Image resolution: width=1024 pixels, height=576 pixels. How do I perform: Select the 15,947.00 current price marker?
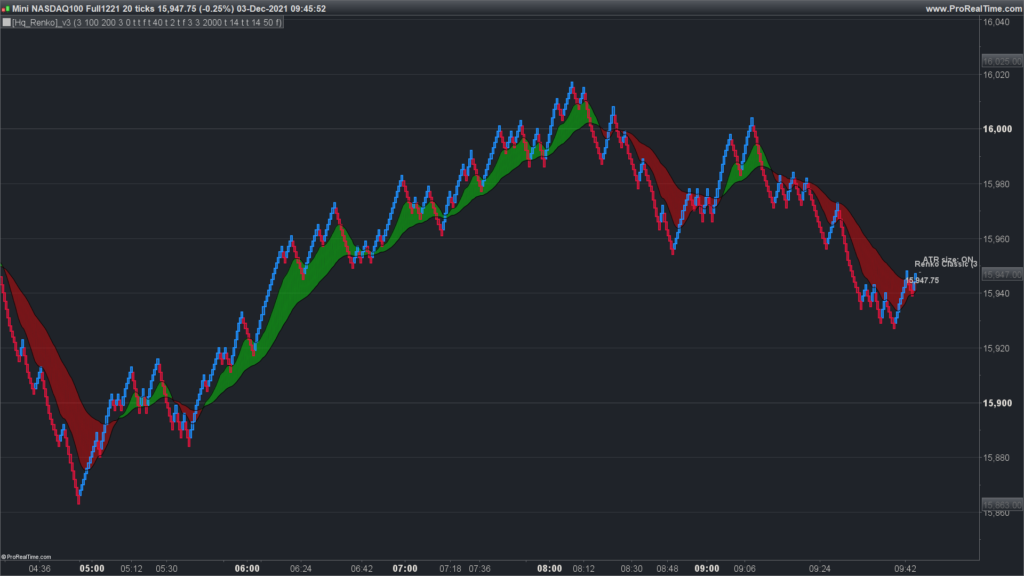tap(1002, 275)
